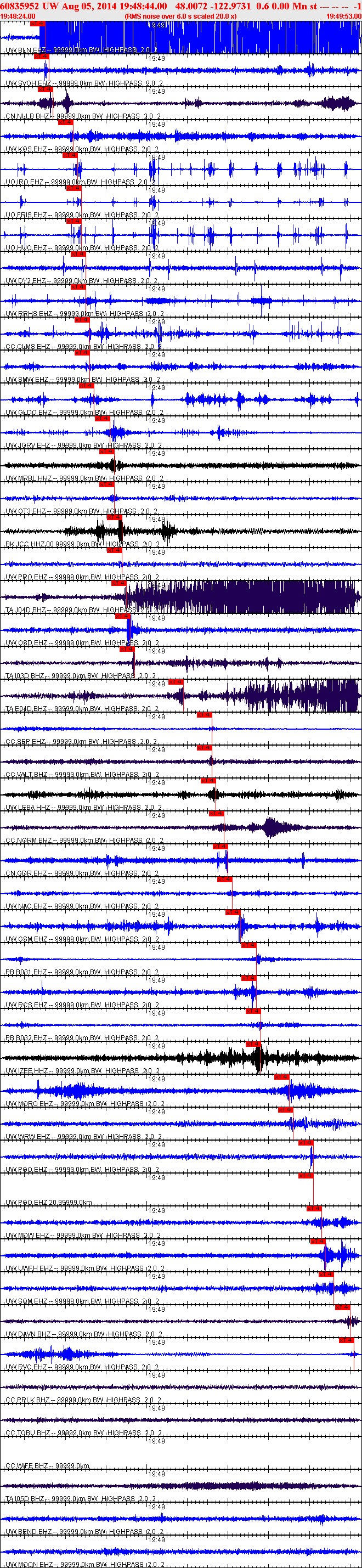The image size is (362, 1568).
Task: Click the red arrival marker on TA.E04D trace
Action: click(x=175, y=682)
